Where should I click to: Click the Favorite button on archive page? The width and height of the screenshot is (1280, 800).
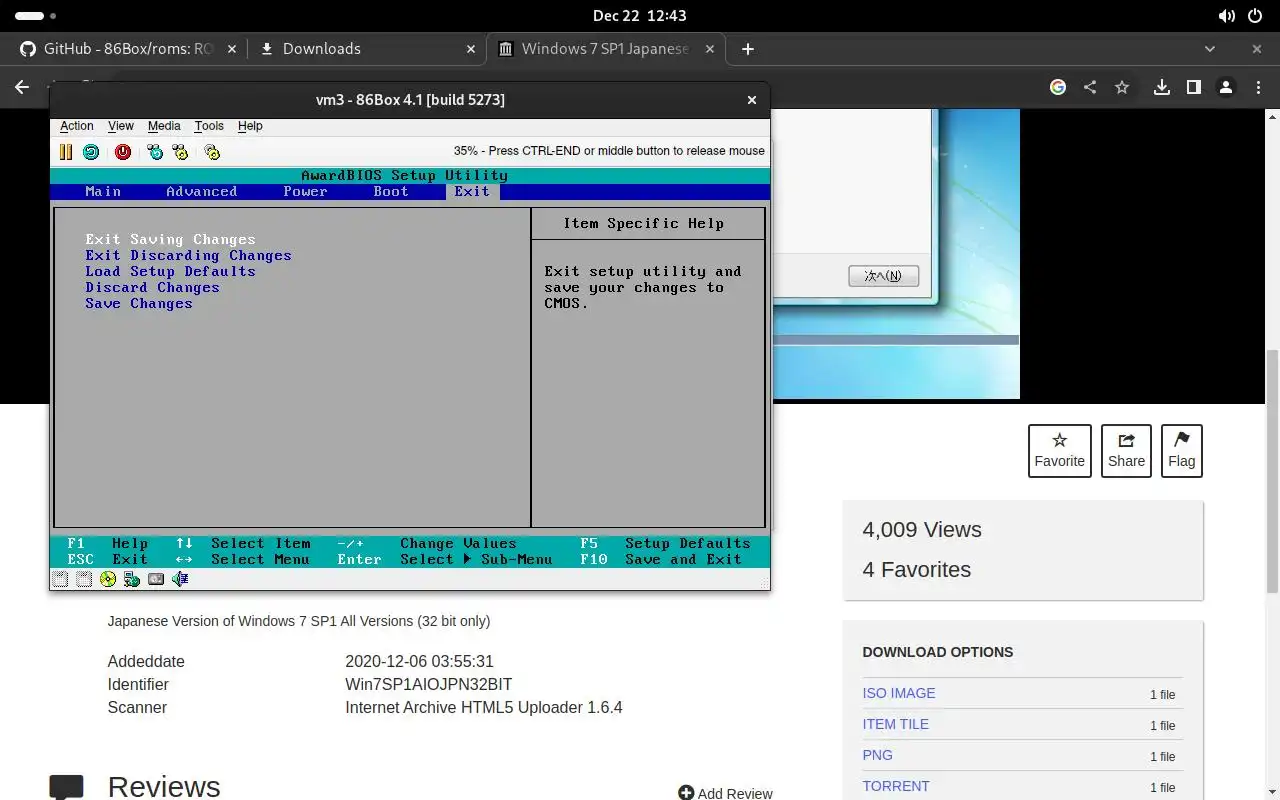[1060, 451]
